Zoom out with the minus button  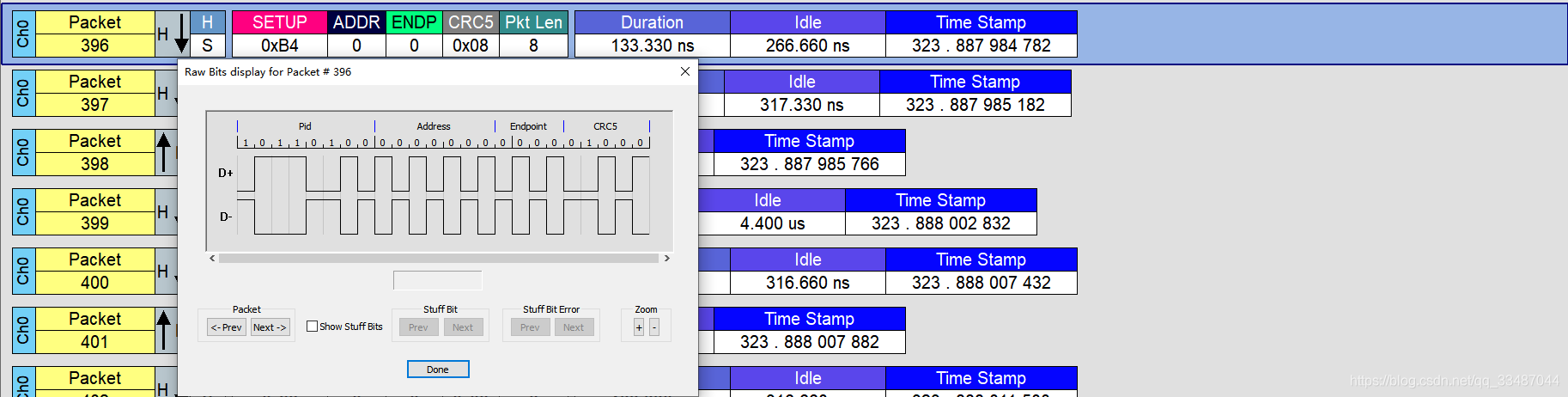pos(654,327)
